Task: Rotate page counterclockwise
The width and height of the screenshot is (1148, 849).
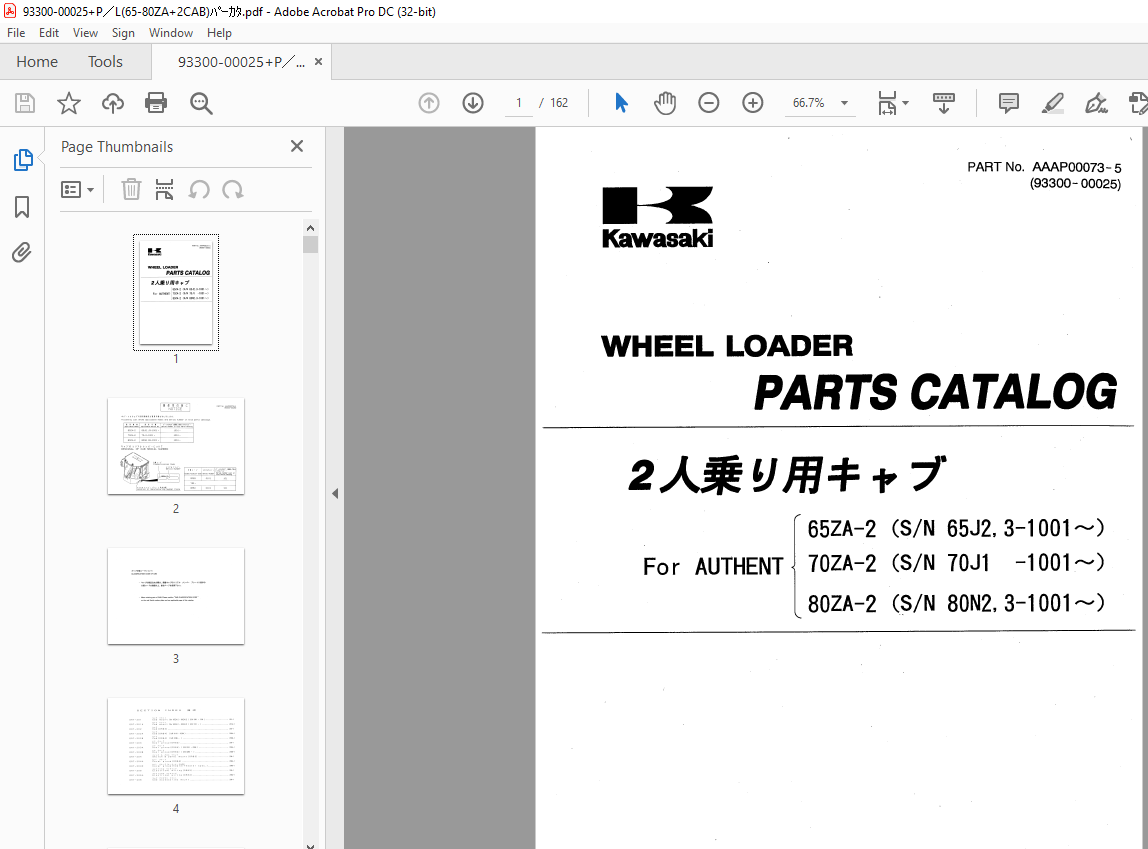Action: coord(199,190)
